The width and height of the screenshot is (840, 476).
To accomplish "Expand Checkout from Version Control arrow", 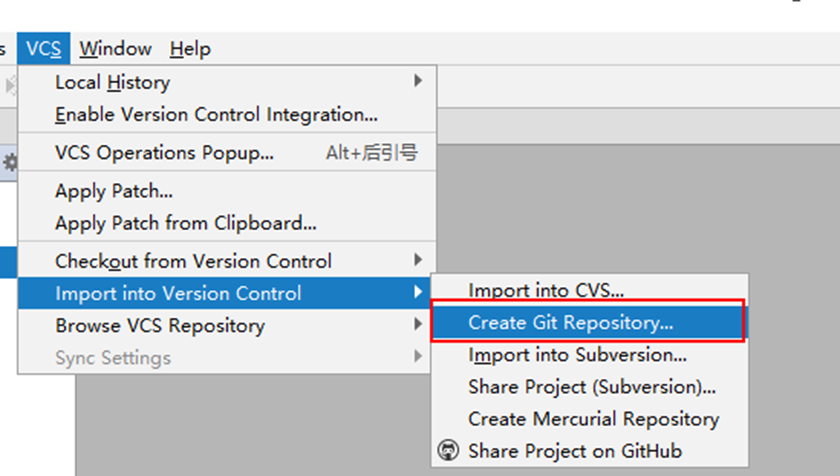I will [418, 260].
